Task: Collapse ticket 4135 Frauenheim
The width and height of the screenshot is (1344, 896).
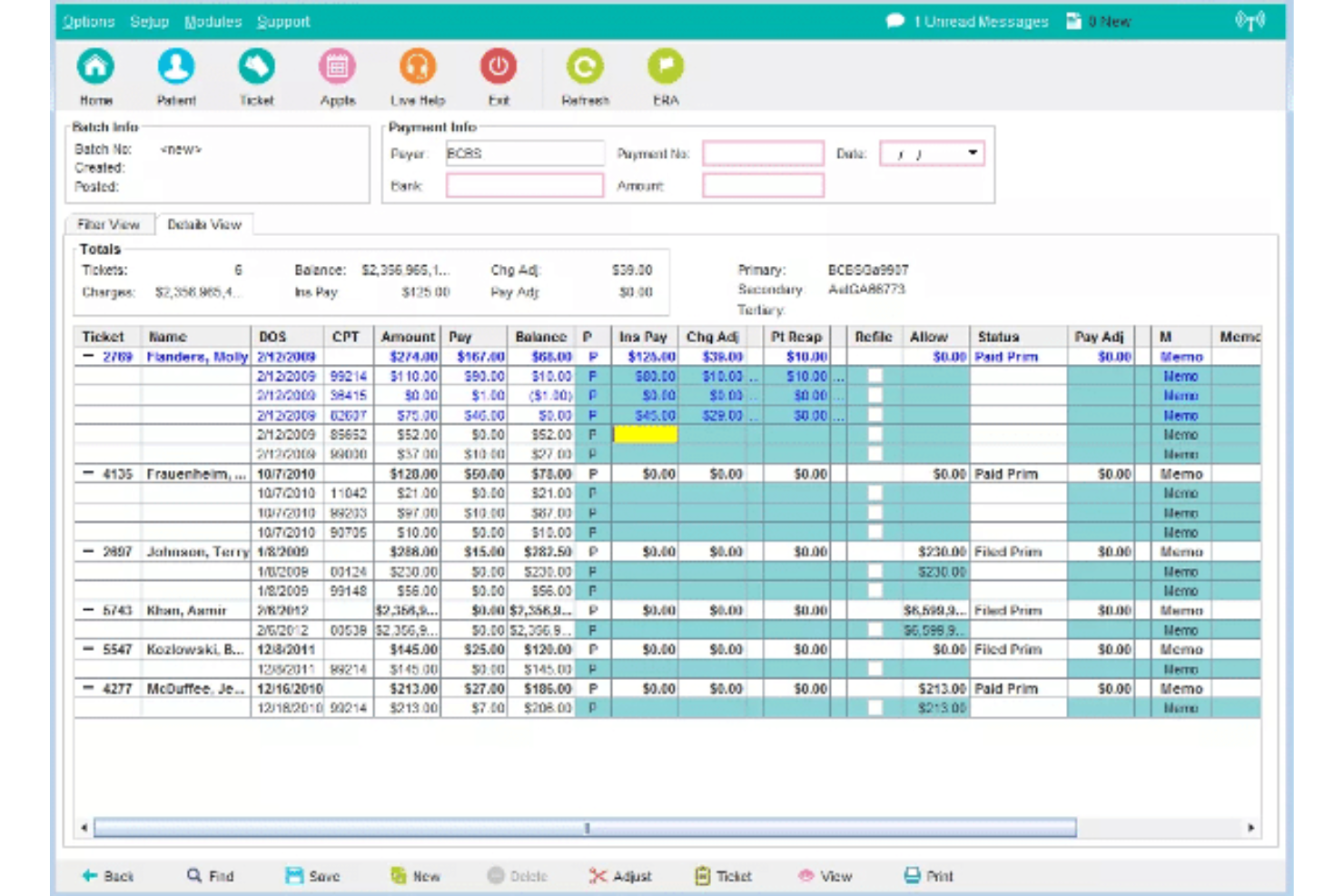Action: point(88,474)
